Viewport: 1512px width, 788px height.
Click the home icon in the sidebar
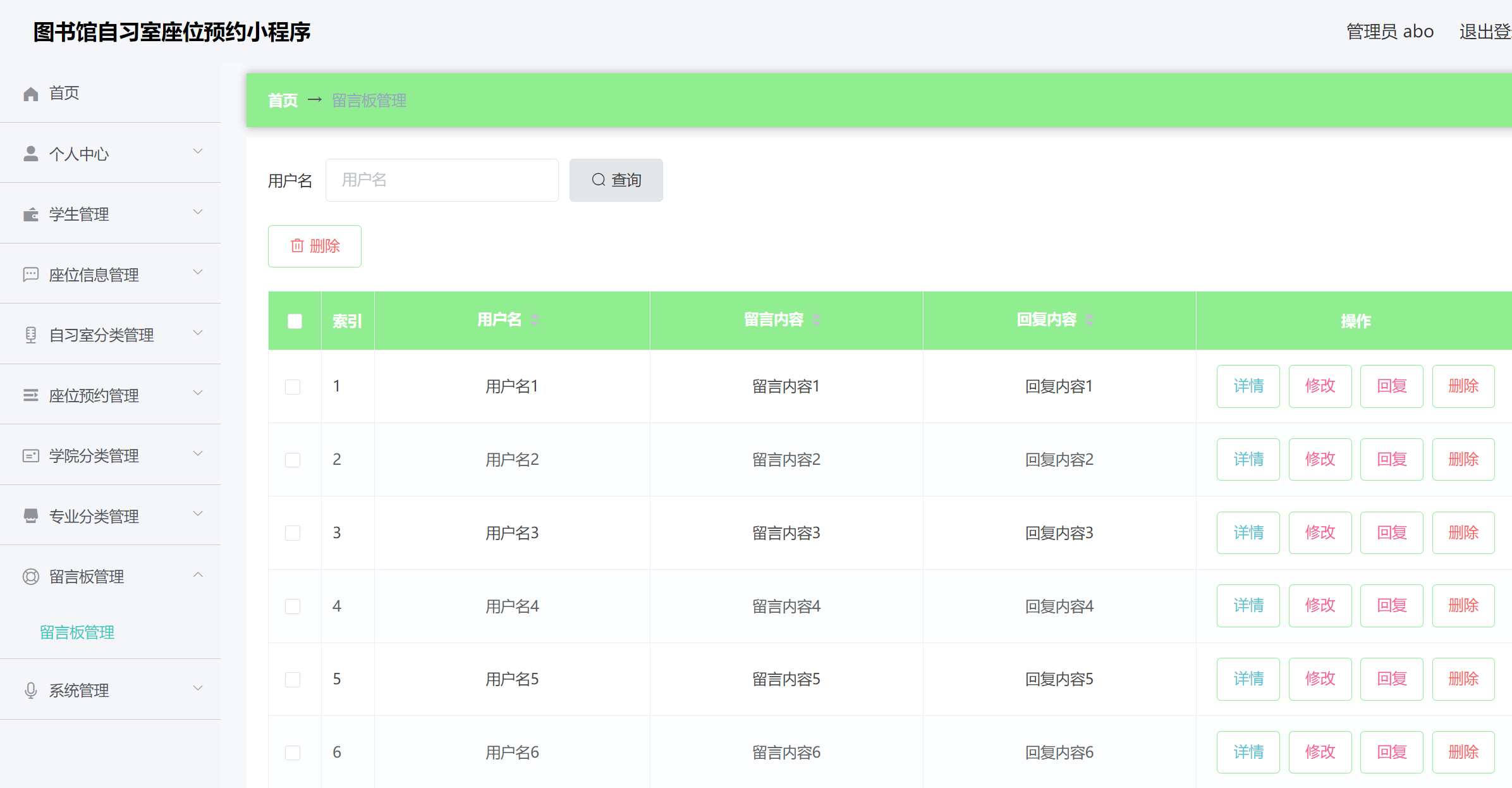(x=30, y=94)
